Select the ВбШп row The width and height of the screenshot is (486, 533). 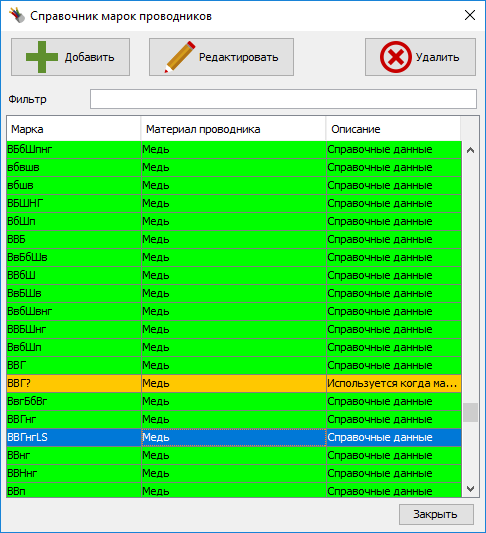(x=234, y=221)
